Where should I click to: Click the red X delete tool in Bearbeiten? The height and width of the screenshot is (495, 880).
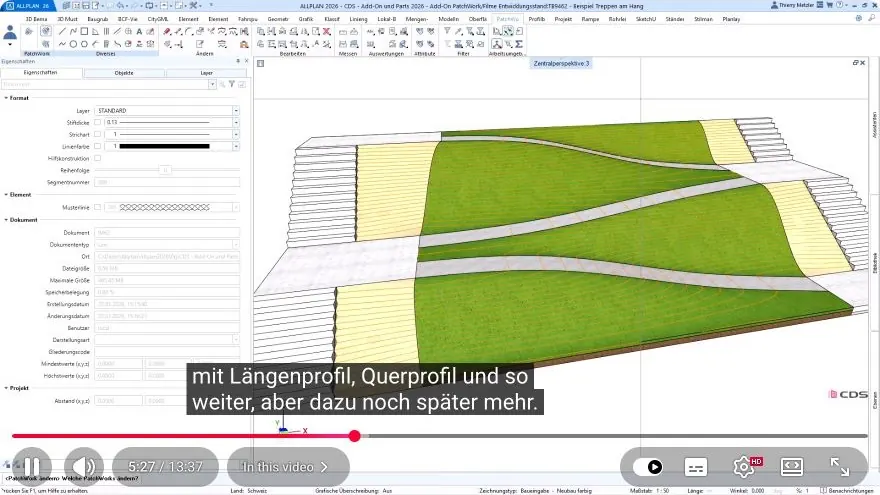(x=327, y=31)
